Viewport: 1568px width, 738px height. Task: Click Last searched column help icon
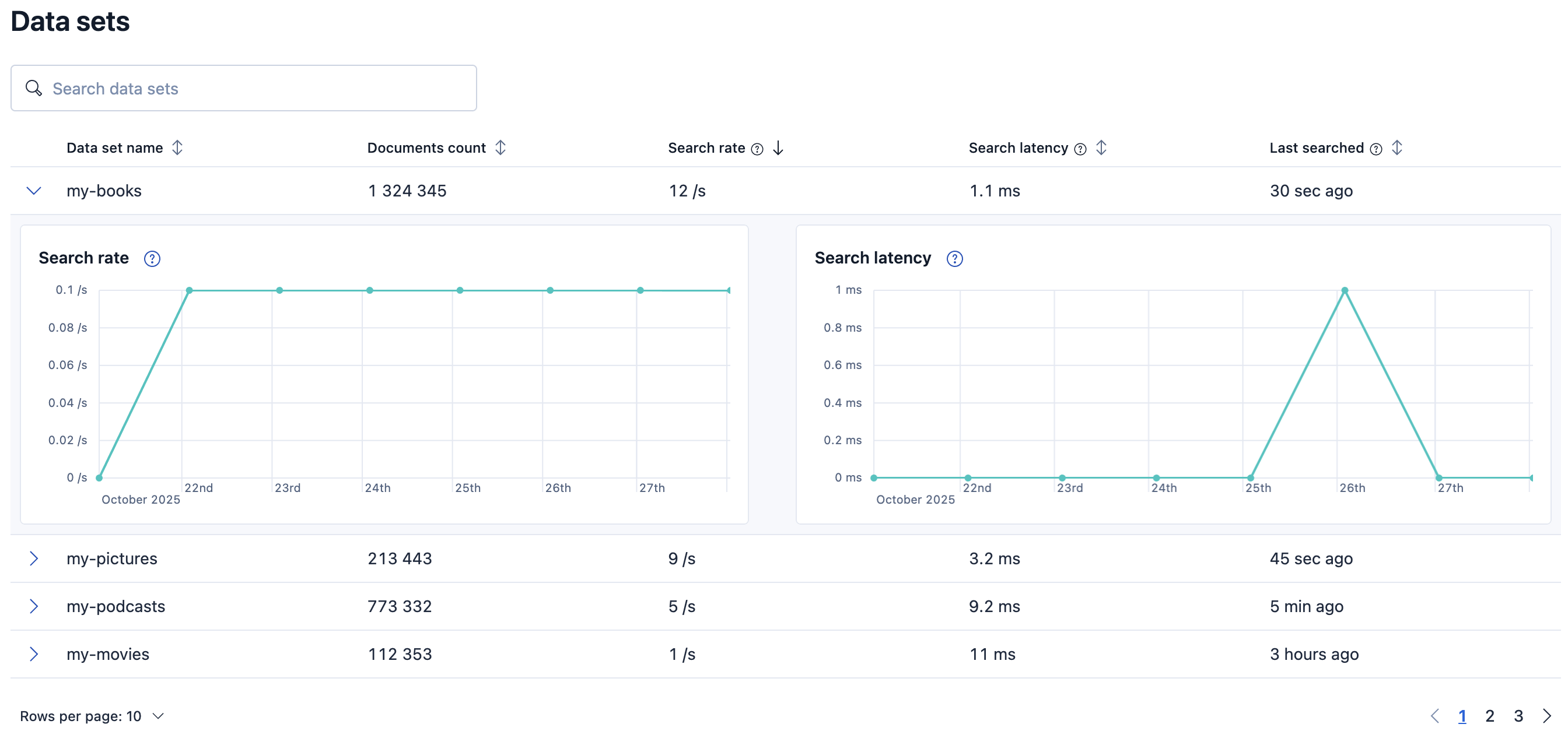(x=1375, y=149)
